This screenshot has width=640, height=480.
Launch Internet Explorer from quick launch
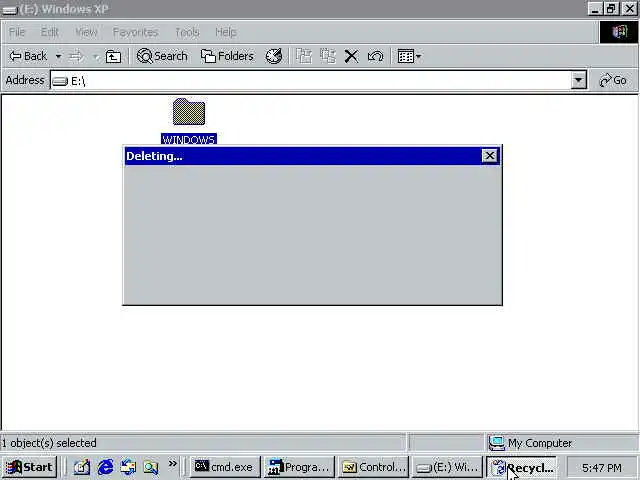pos(105,467)
